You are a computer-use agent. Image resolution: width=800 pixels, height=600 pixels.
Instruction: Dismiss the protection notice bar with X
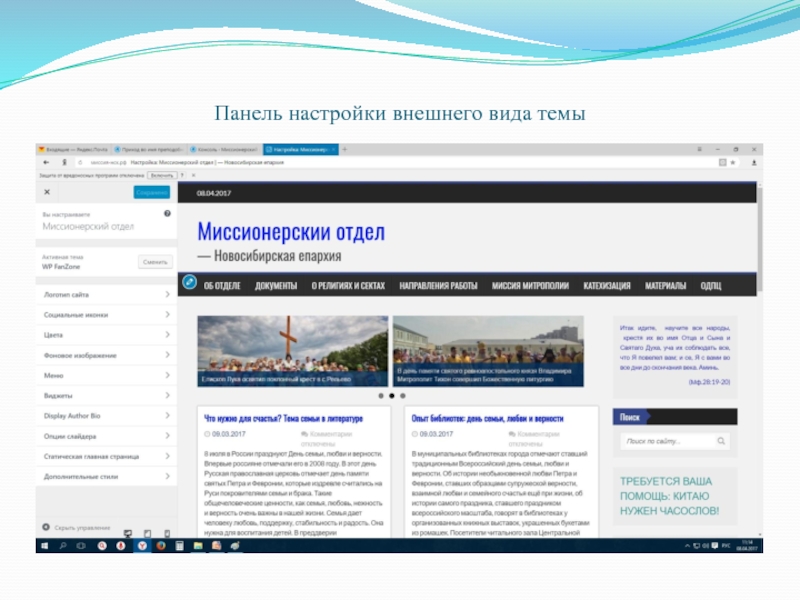tap(193, 176)
